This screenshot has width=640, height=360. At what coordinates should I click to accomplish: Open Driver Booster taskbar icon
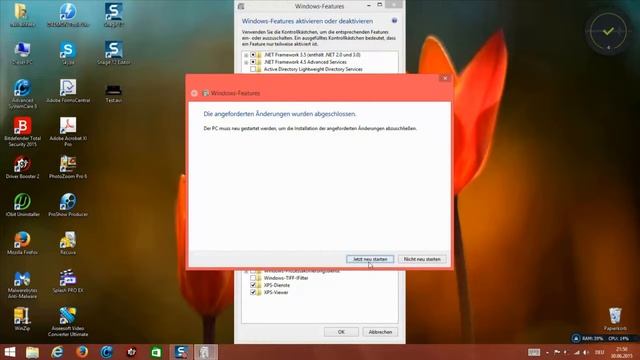(x=131, y=352)
